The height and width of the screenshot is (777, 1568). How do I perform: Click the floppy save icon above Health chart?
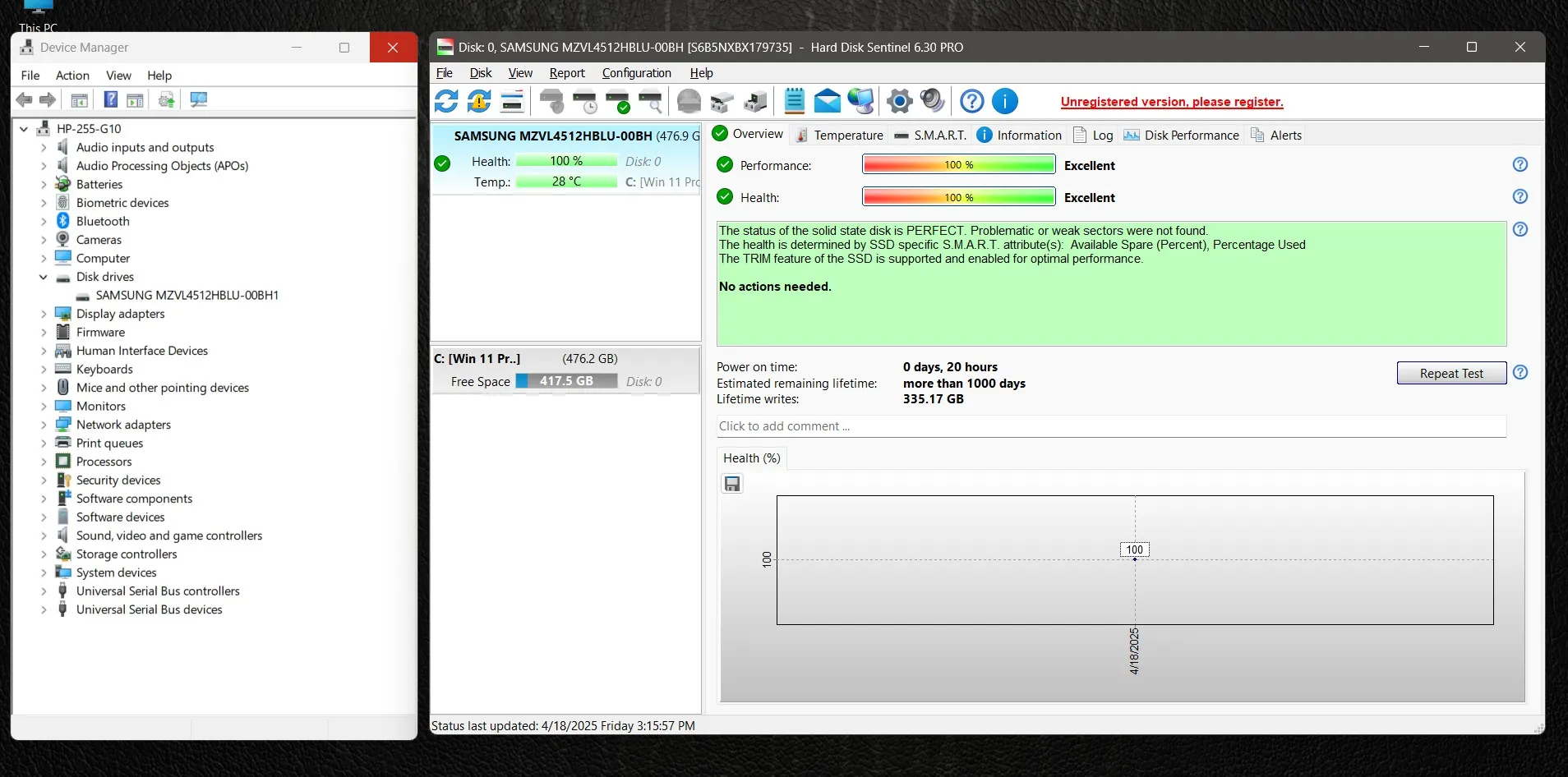click(732, 484)
